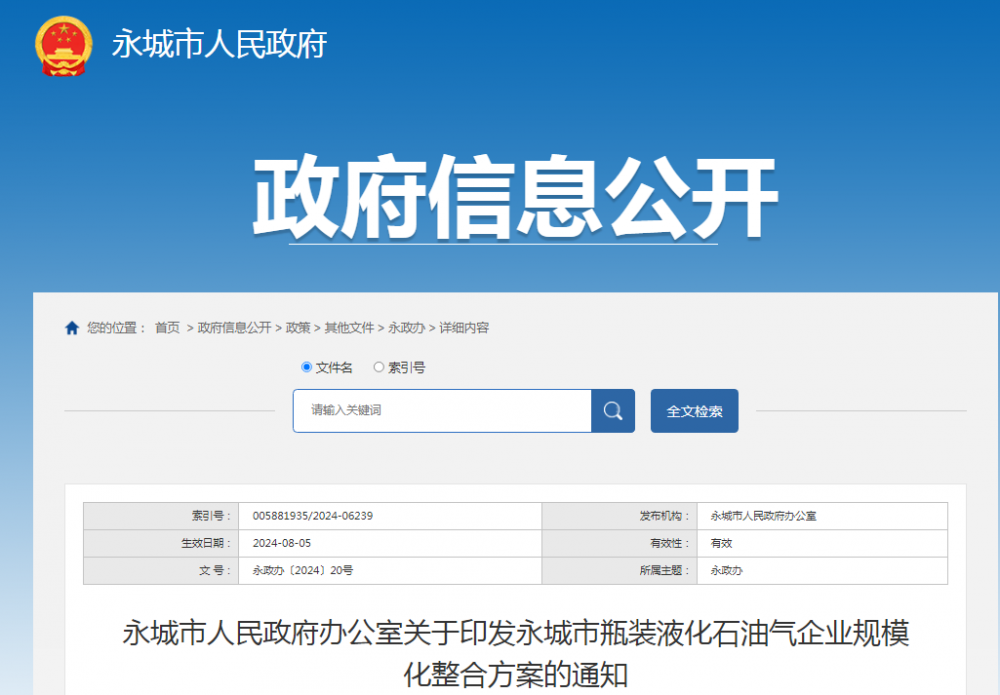Click the 详细内容 breadcrumb text
This screenshot has height=695, width=1000.
(464, 328)
